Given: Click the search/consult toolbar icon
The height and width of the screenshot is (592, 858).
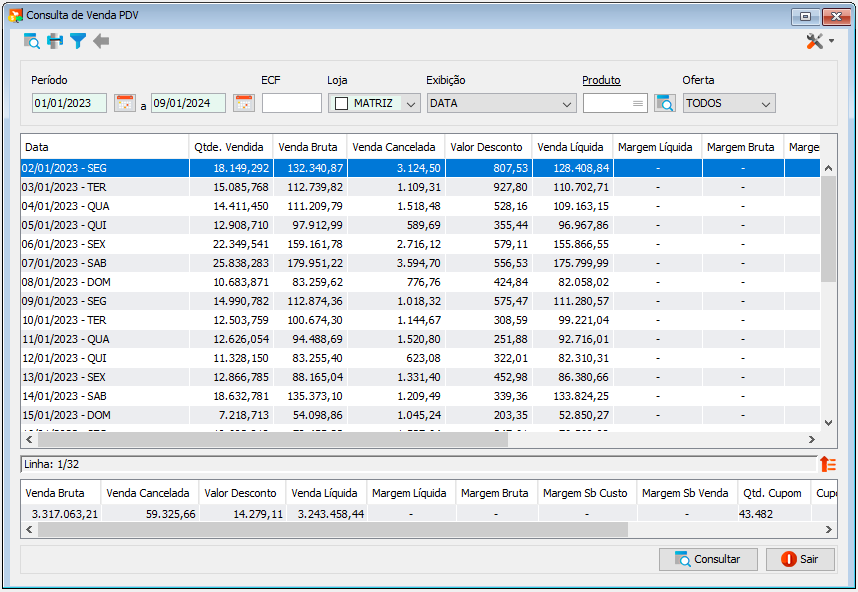Looking at the screenshot, I should [x=32, y=41].
